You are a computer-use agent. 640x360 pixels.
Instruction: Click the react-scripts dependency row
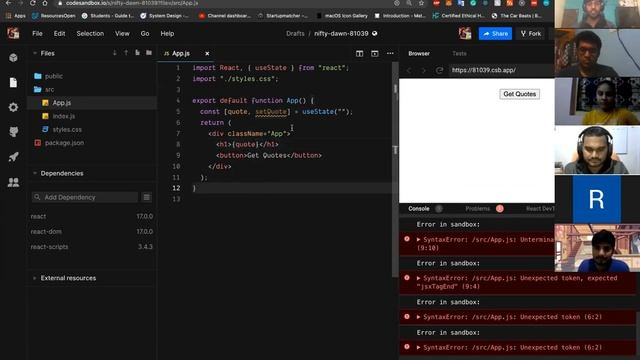coord(92,247)
